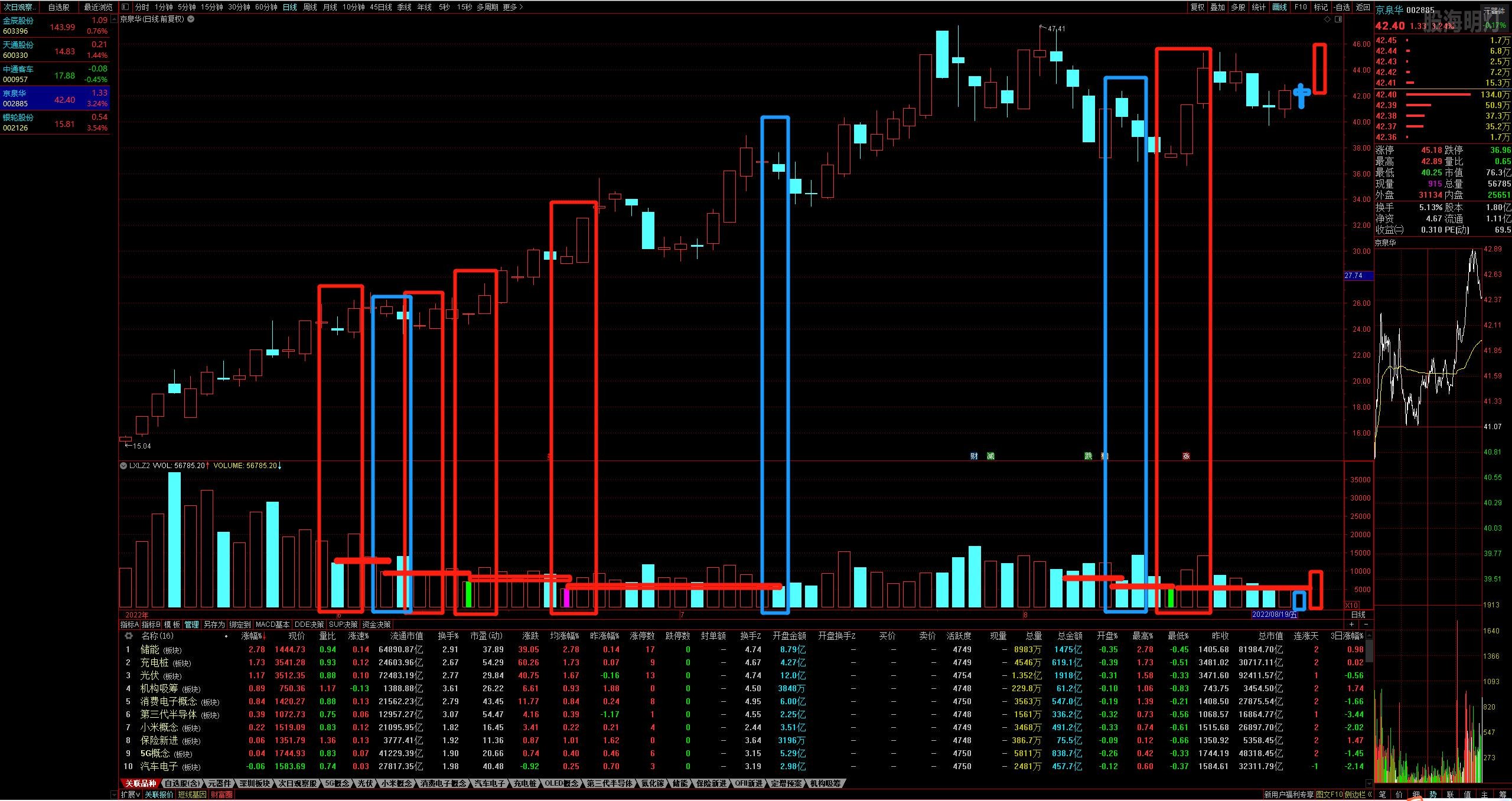Open the 多周期 multi-period view
Viewport: 1512px width, 801px height.
click(487, 7)
